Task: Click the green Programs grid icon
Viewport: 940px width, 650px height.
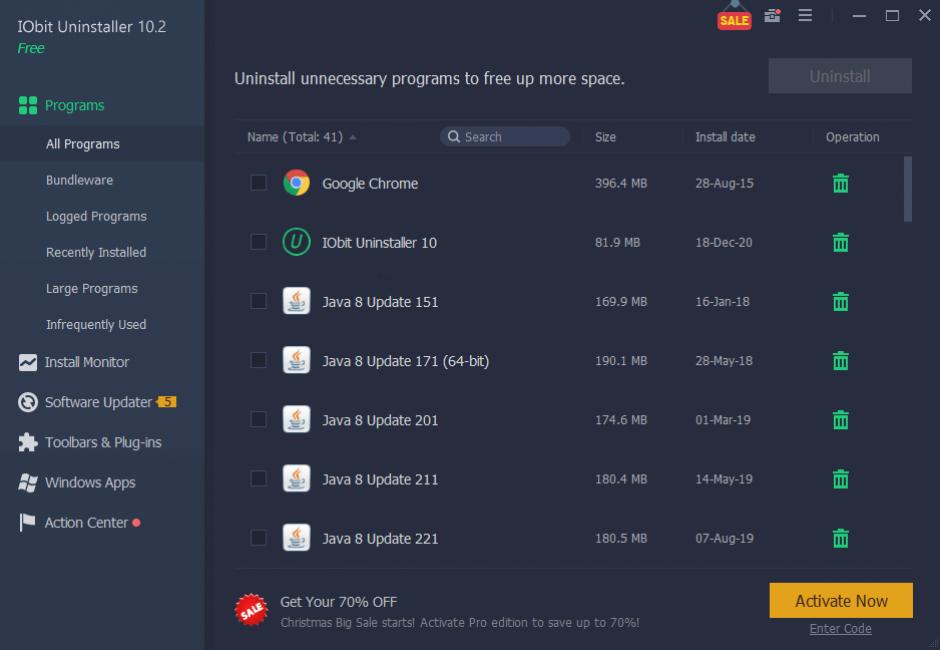Action: (x=28, y=106)
